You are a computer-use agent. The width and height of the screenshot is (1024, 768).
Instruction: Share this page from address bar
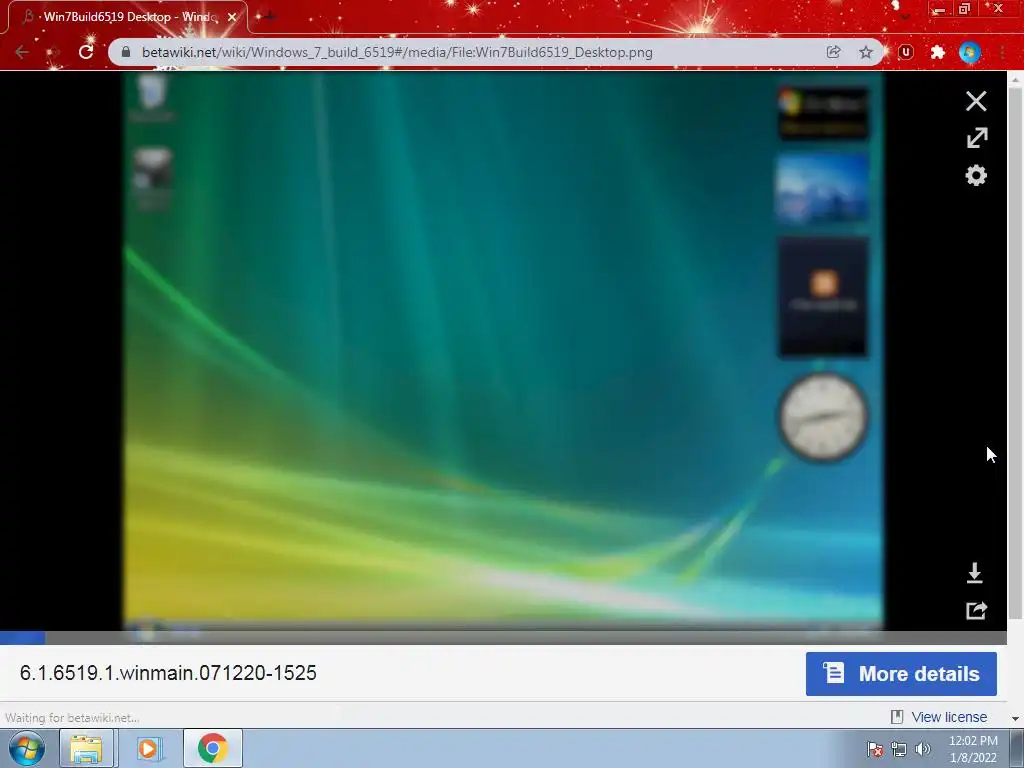(833, 52)
